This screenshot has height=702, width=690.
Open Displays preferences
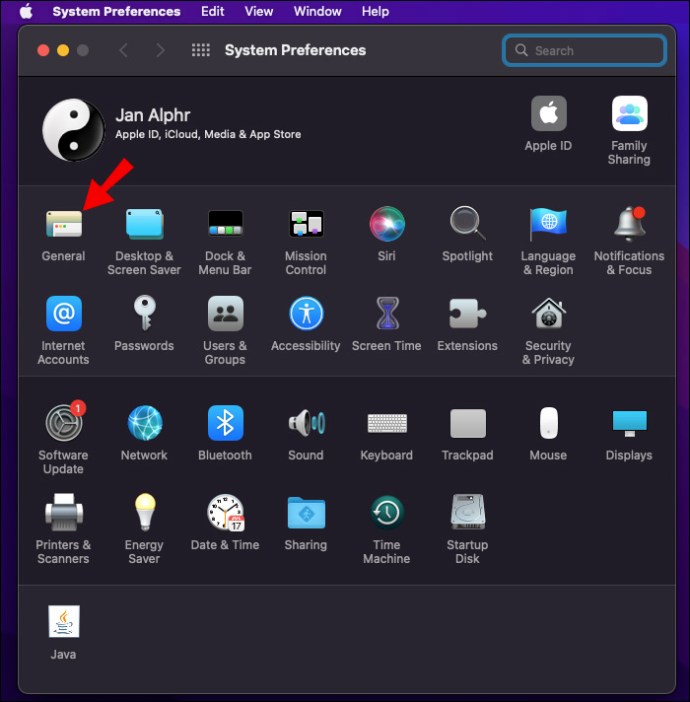[x=629, y=424]
